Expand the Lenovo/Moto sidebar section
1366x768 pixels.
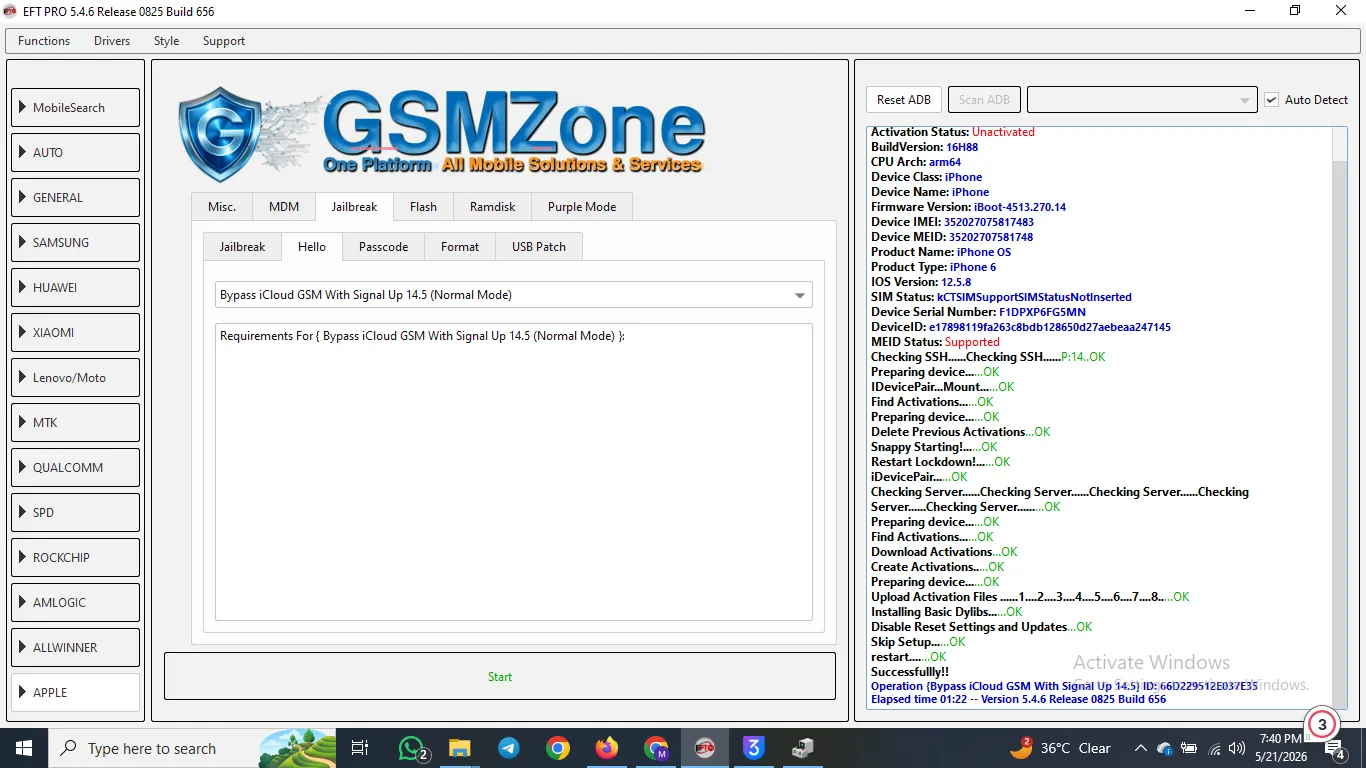(x=76, y=378)
